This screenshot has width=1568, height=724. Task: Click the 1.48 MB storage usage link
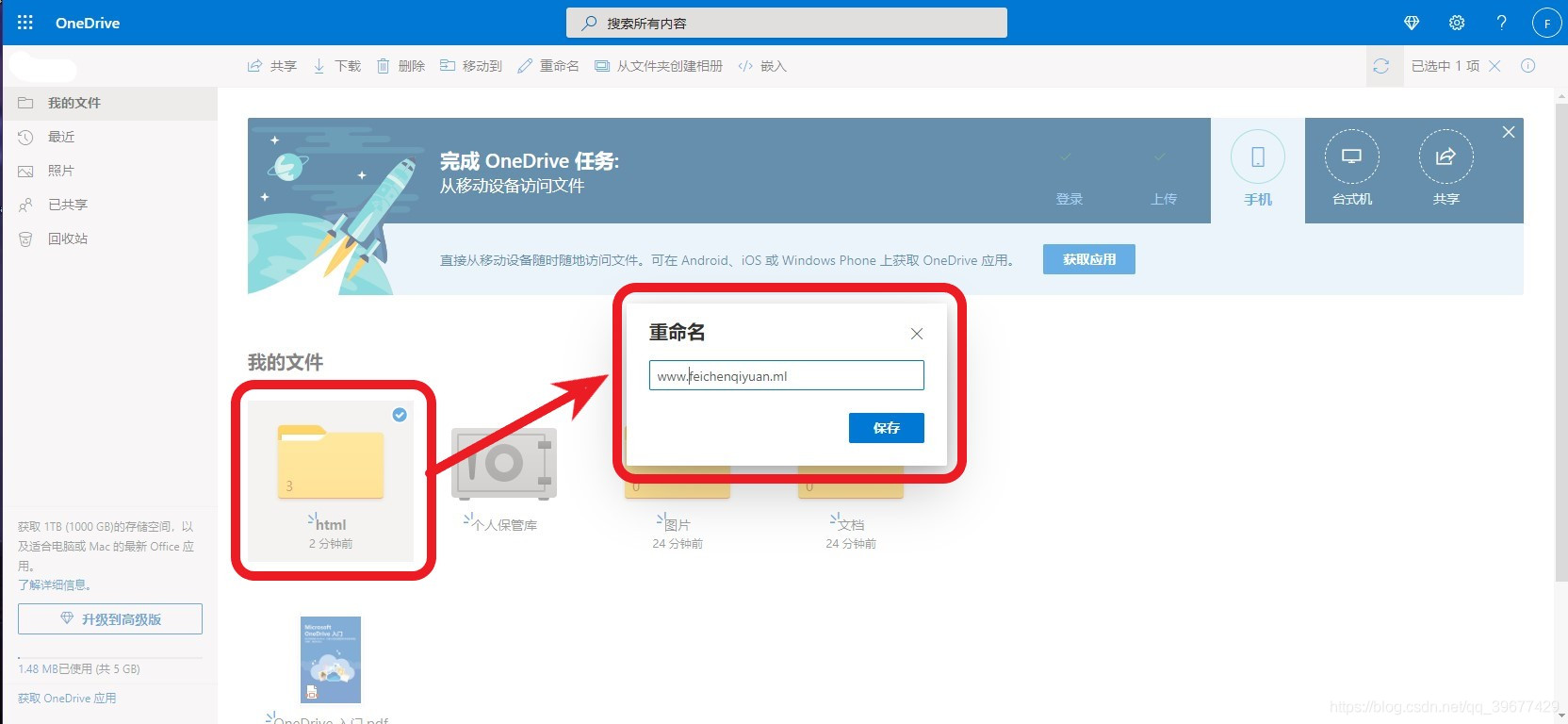coord(79,669)
